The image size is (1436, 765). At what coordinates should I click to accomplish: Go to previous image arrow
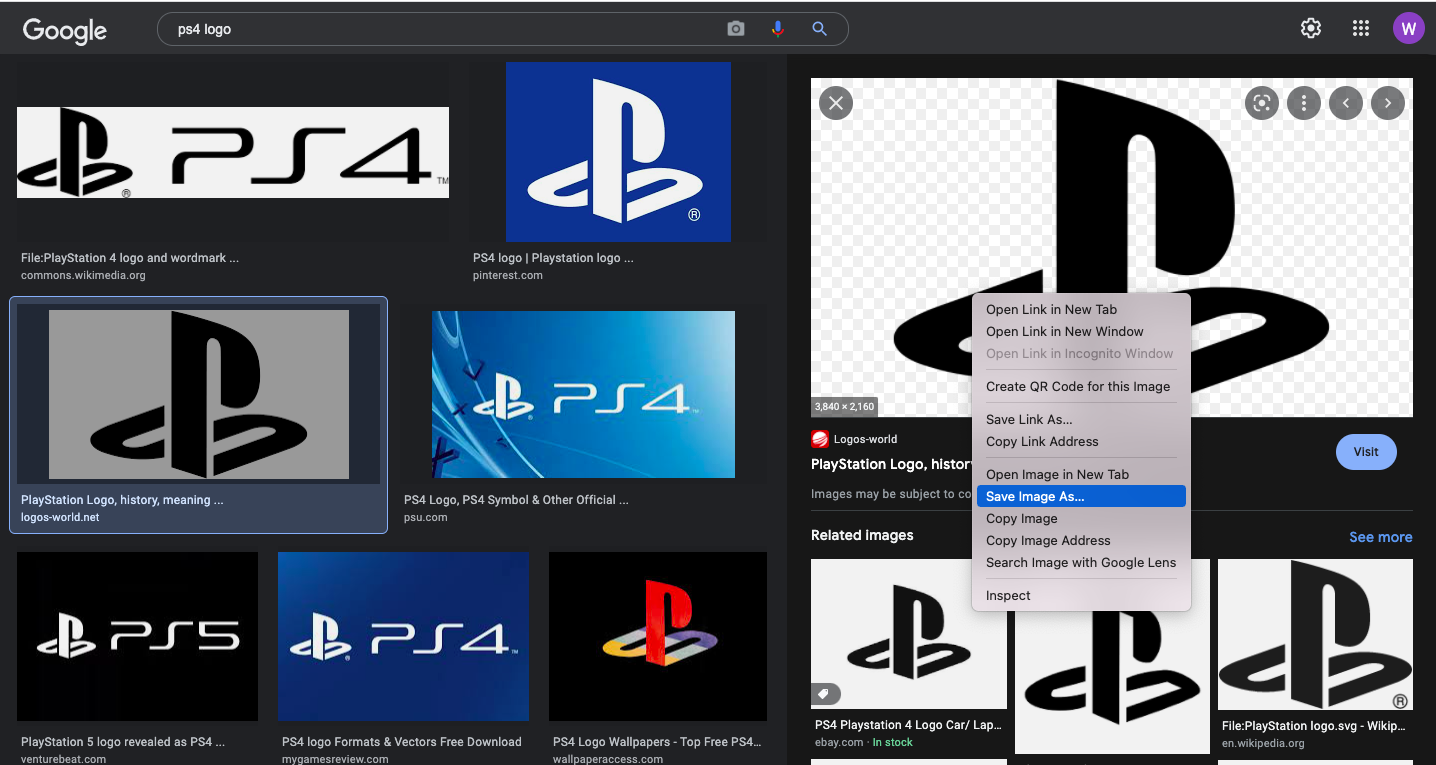(1346, 102)
